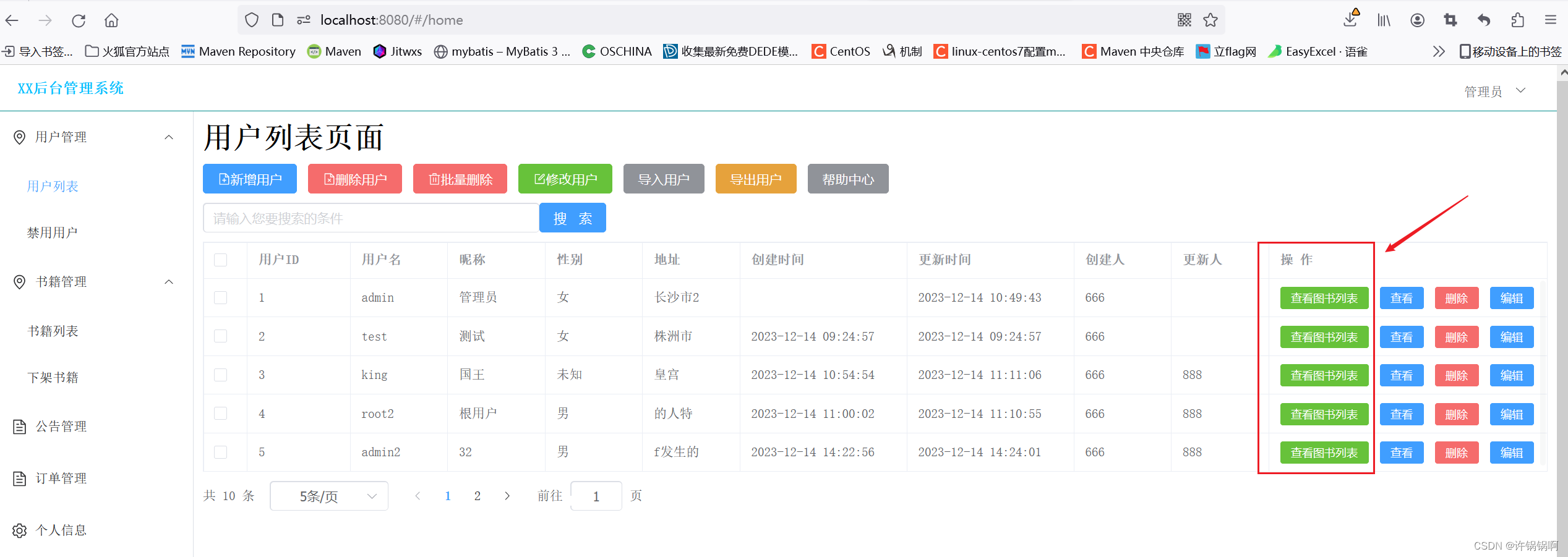The height and width of the screenshot is (557, 1568).
Task: Open browser home page icon
Action: pyautogui.click(x=111, y=20)
